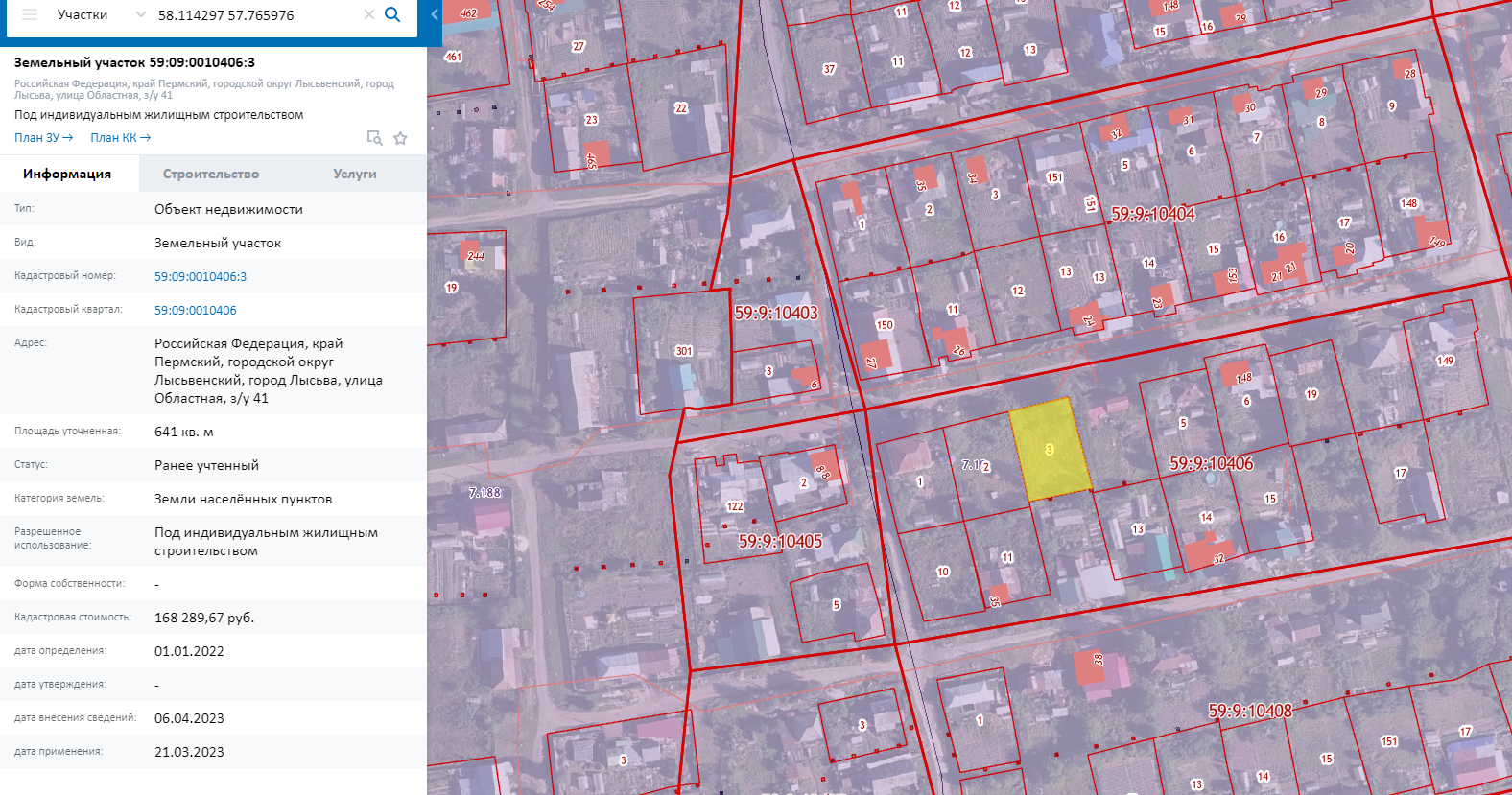The image size is (1512, 795).
Task: Select parcel 301 on the map
Action: pyautogui.click(x=683, y=351)
